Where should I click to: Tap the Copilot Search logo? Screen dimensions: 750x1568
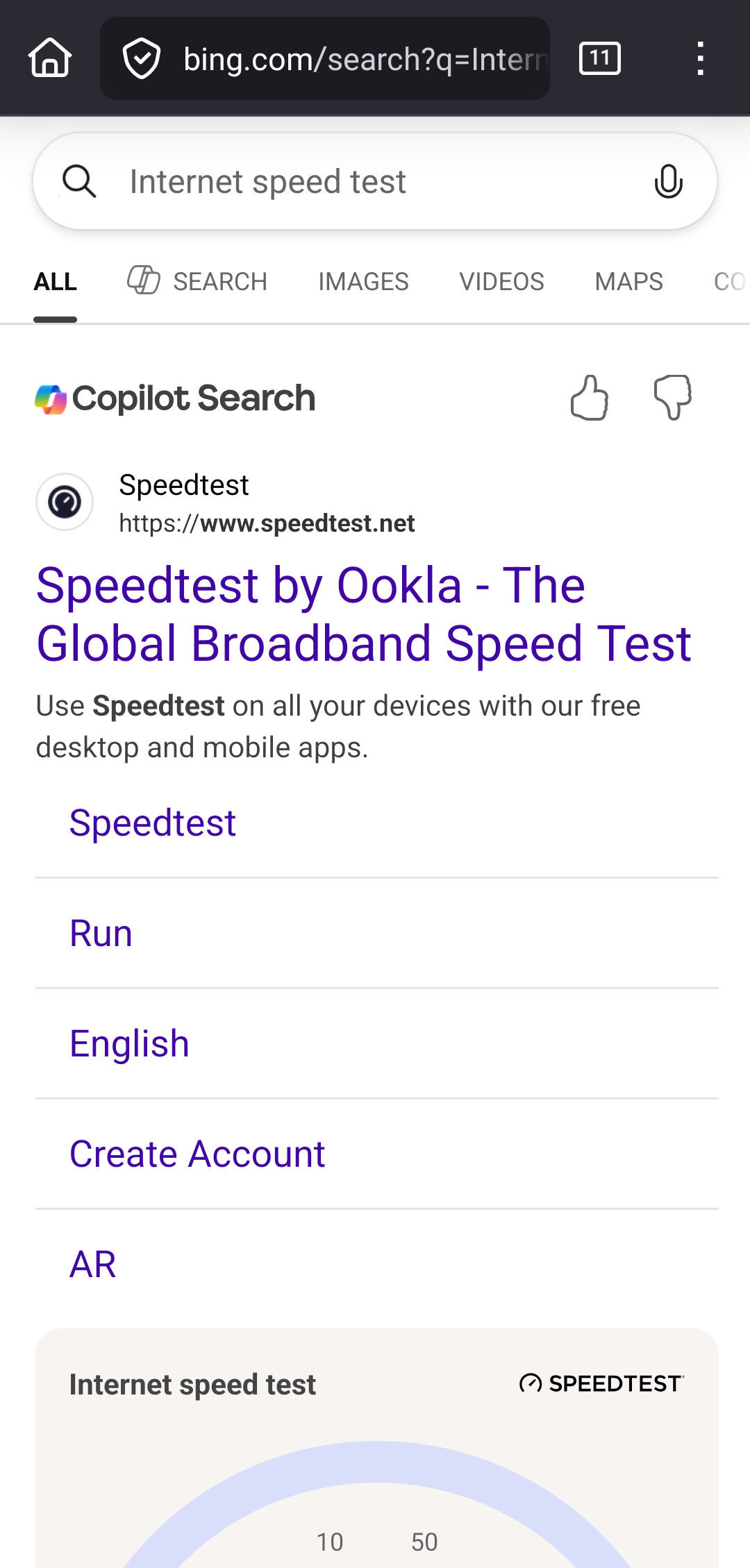click(x=175, y=398)
